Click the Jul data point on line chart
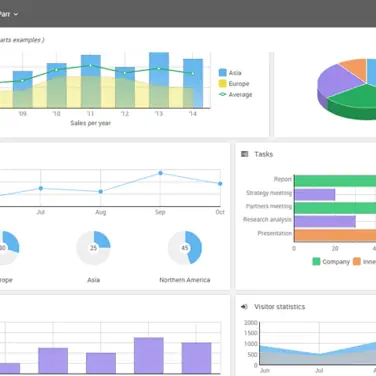The width and height of the screenshot is (376, 376). tap(41, 188)
